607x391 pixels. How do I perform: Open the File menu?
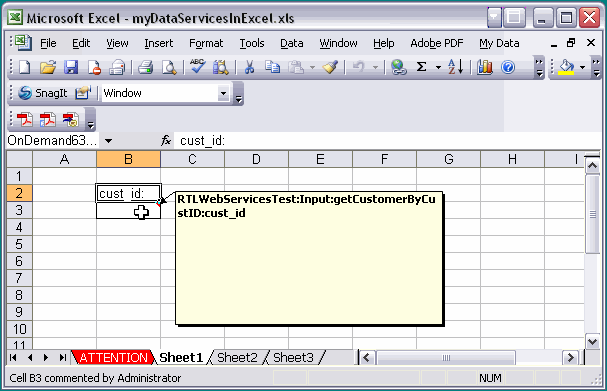point(48,43)
